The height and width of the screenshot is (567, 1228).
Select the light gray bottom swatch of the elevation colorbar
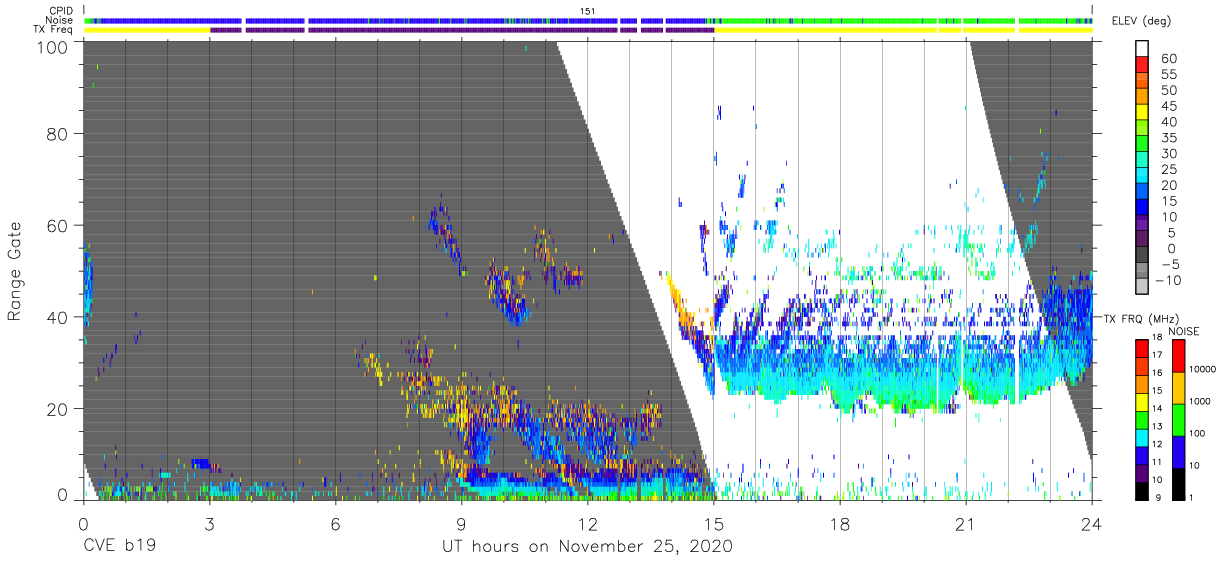(x=1142, y=288)
